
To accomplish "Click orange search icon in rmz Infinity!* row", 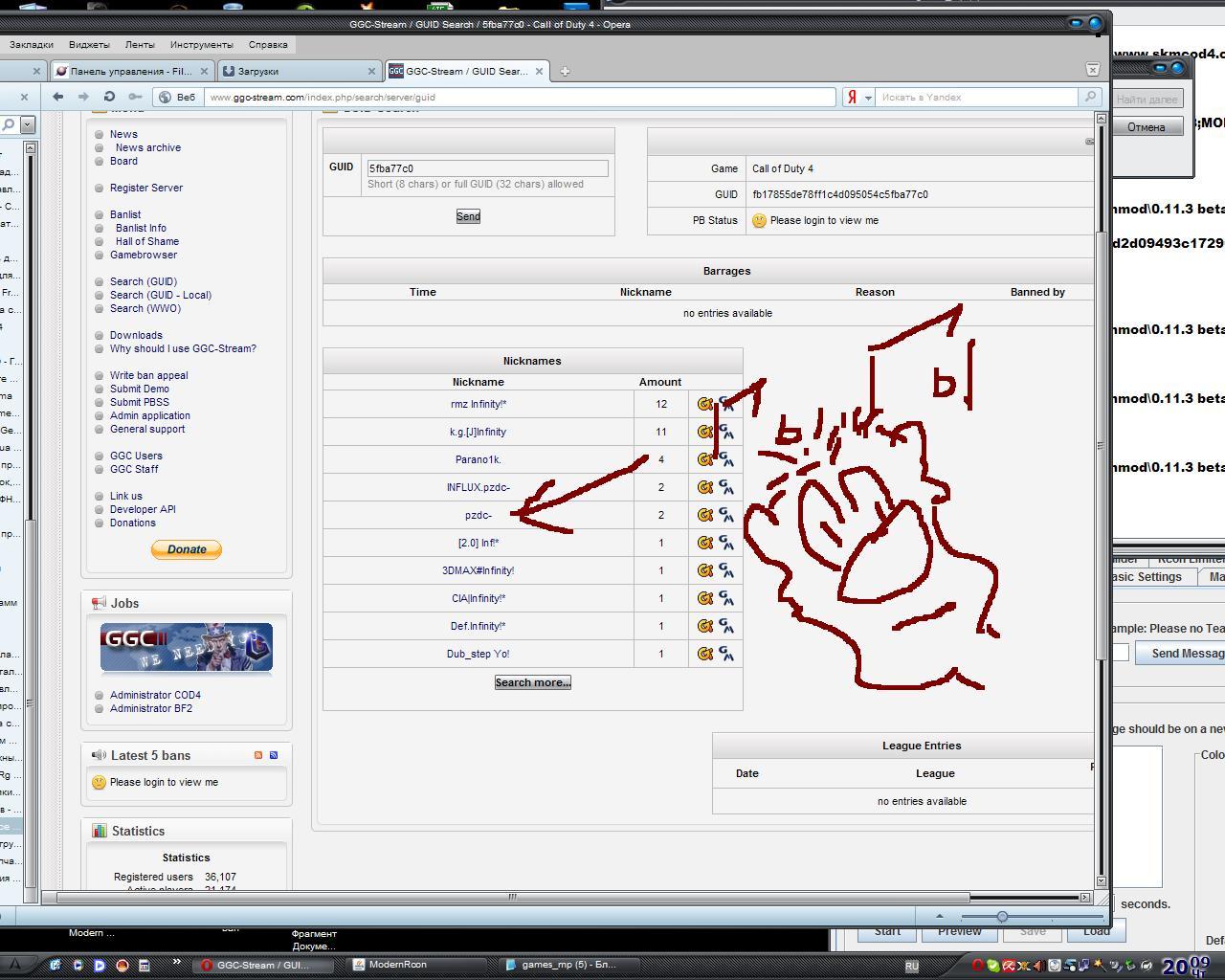I will [x=705, y=404].
